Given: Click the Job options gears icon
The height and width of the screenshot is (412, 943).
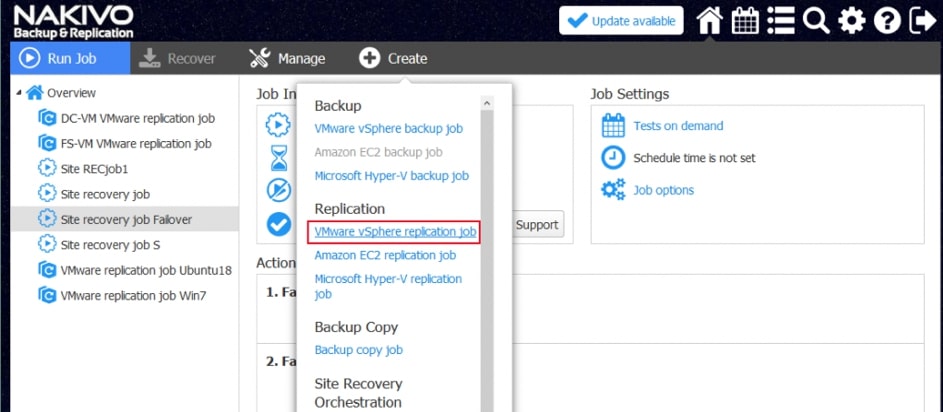Looking at the screenshot, I should click(x=613, y=190).
